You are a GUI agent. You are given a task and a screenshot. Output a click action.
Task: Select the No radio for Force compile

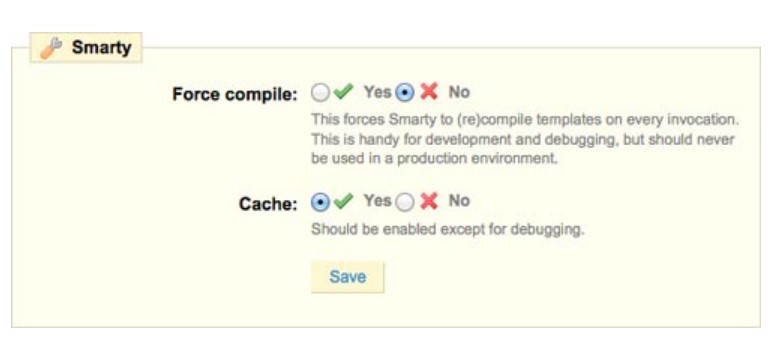405,93
